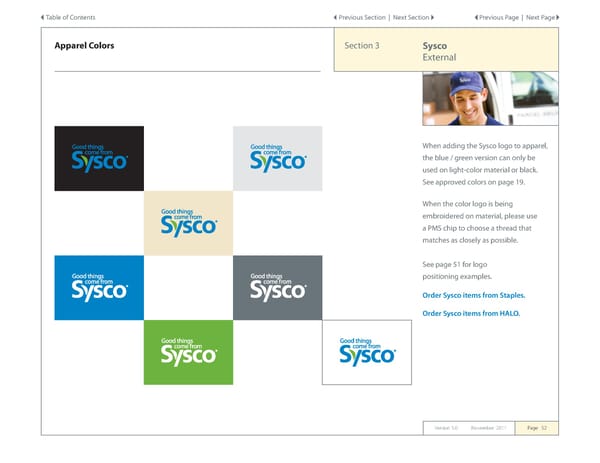Open 'Order Sysco items from Staples' link
600x463 pixels.
(474, 295)
